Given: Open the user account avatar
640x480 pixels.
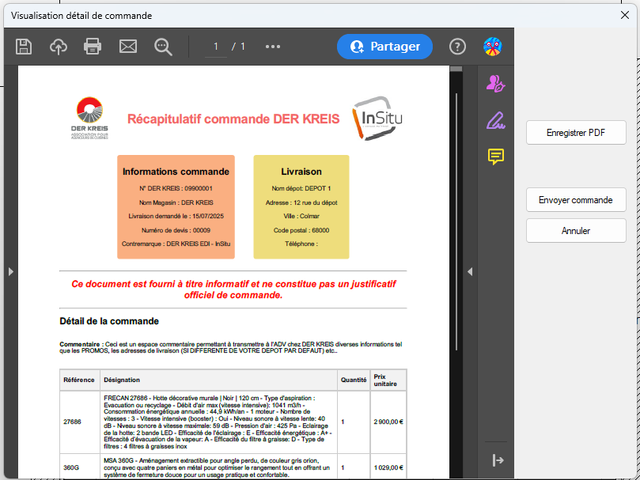Looking at the screenshot, I should pos(492,46).
